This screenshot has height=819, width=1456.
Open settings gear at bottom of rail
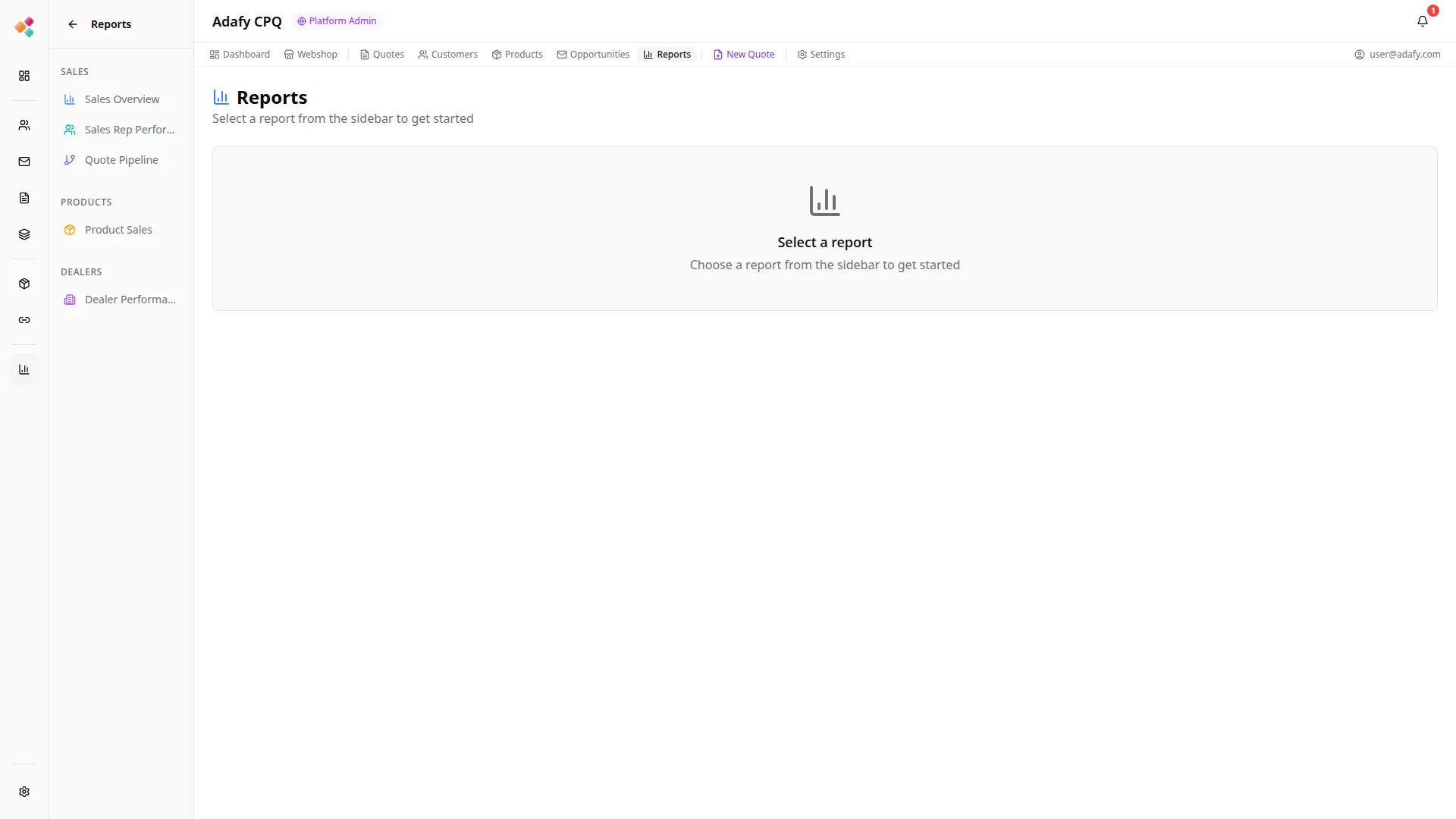(24, 792)
